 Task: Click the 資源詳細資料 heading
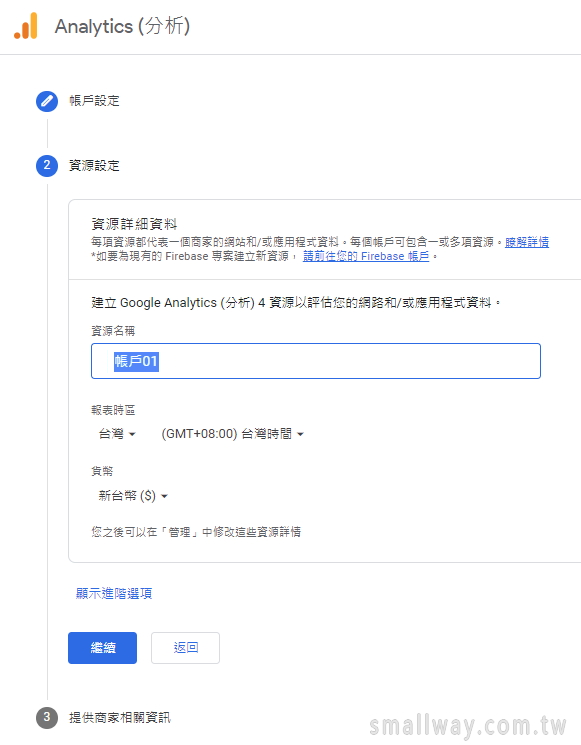coord(134,224)
